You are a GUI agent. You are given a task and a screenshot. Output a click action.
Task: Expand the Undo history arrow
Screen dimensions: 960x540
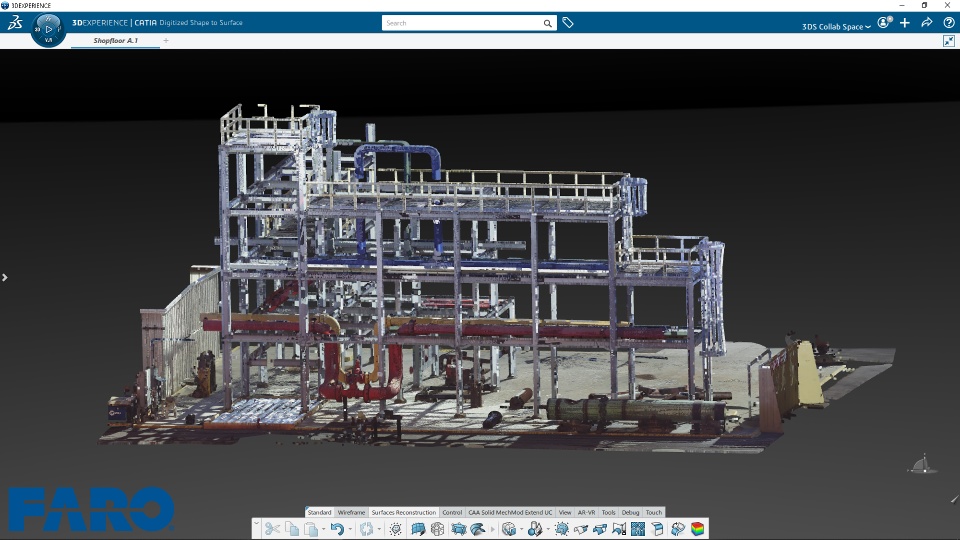[x=350, y=529]
